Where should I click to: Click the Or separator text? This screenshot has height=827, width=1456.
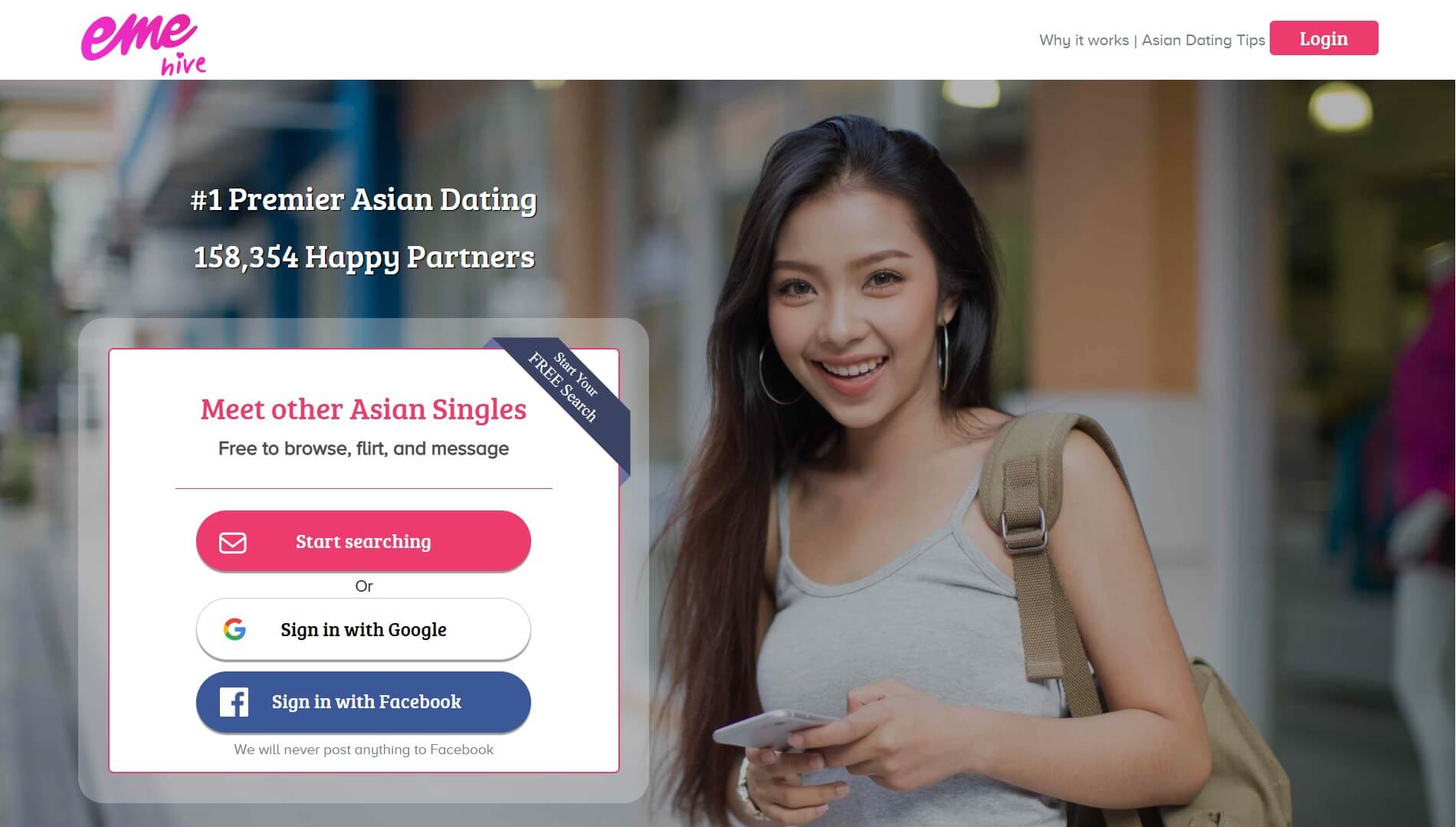pyautogui.click(x=364, y=586)
